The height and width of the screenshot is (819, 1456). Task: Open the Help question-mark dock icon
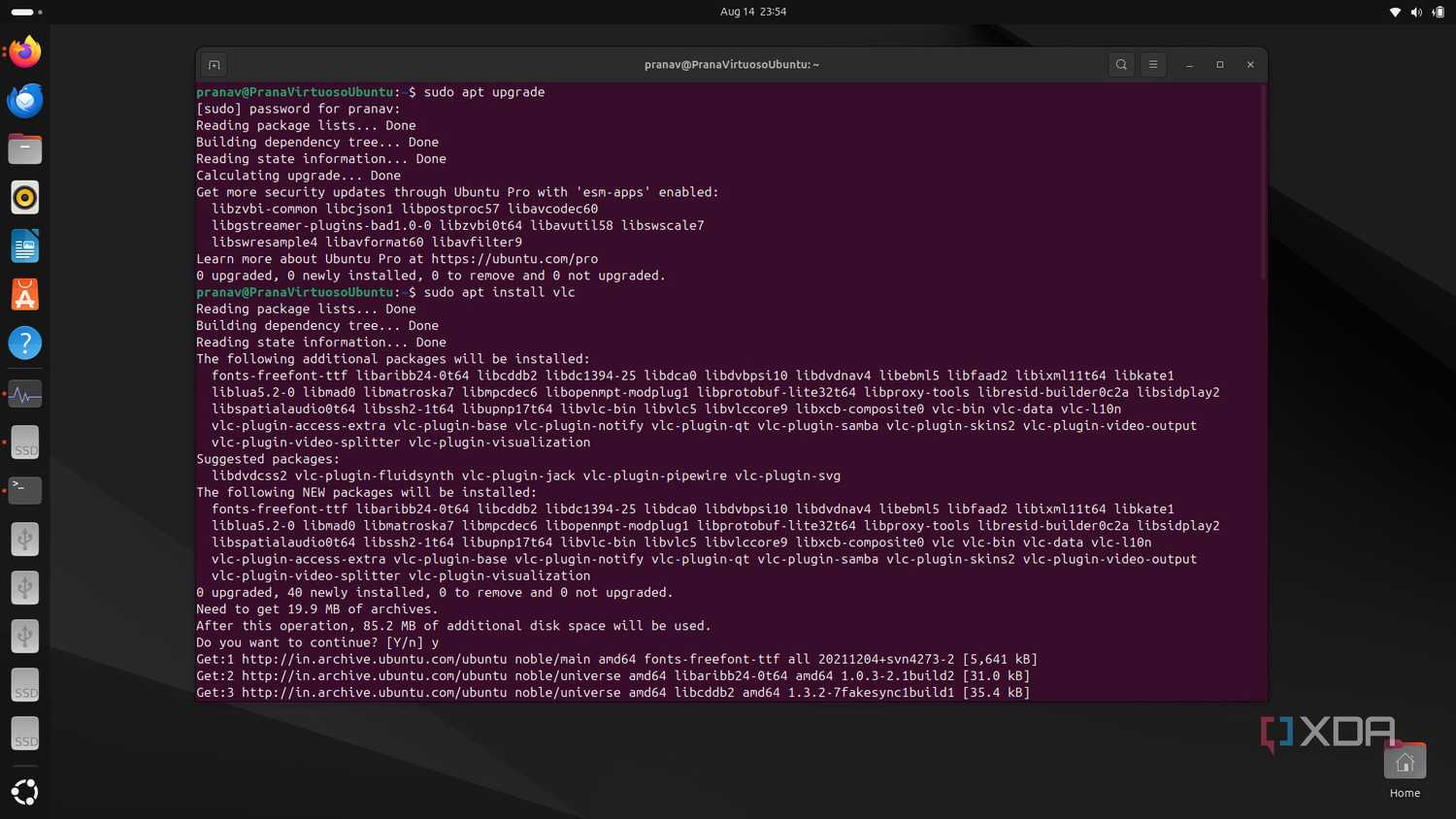point(25,343)
